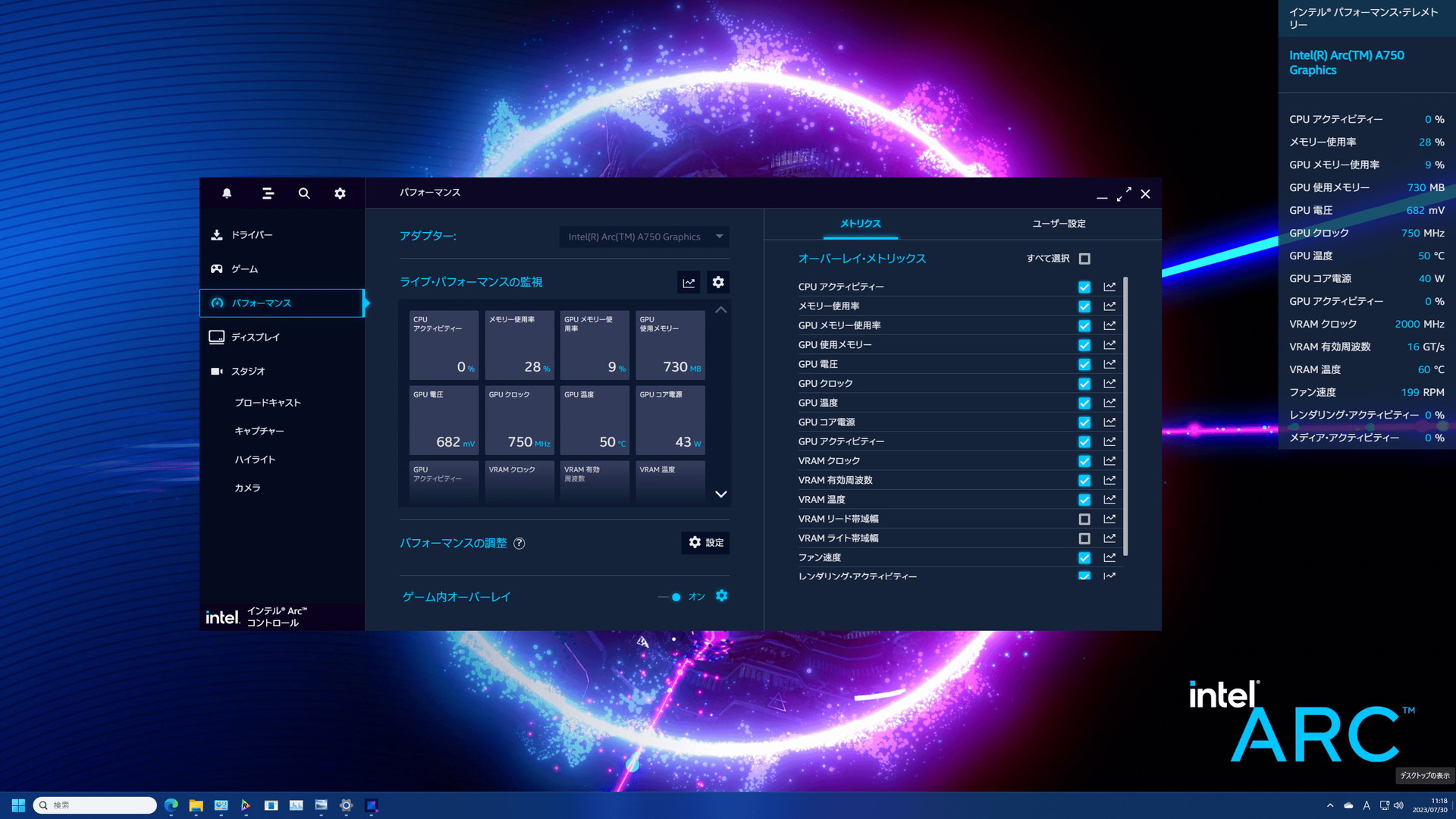Click VRAM 有効周波数 metric label
This screenshot has height=819, width=1456.
[x=835, y=480]
